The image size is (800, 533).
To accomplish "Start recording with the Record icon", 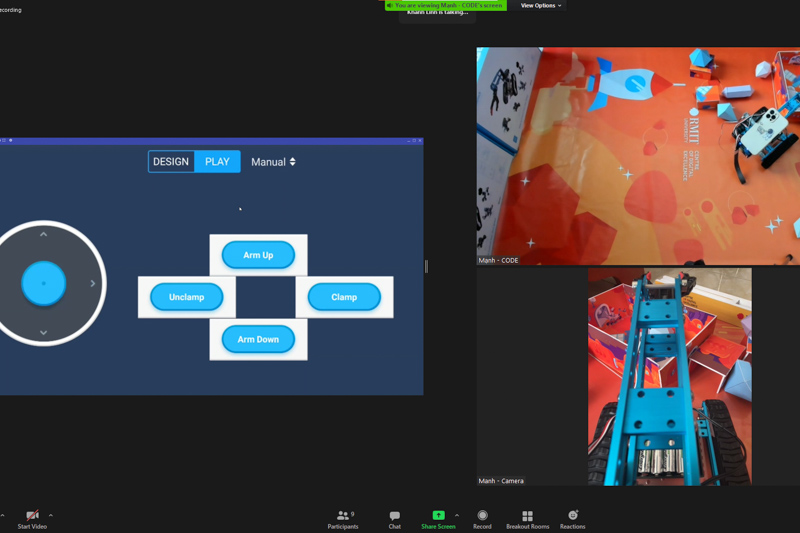I will (x=482, y=516).
